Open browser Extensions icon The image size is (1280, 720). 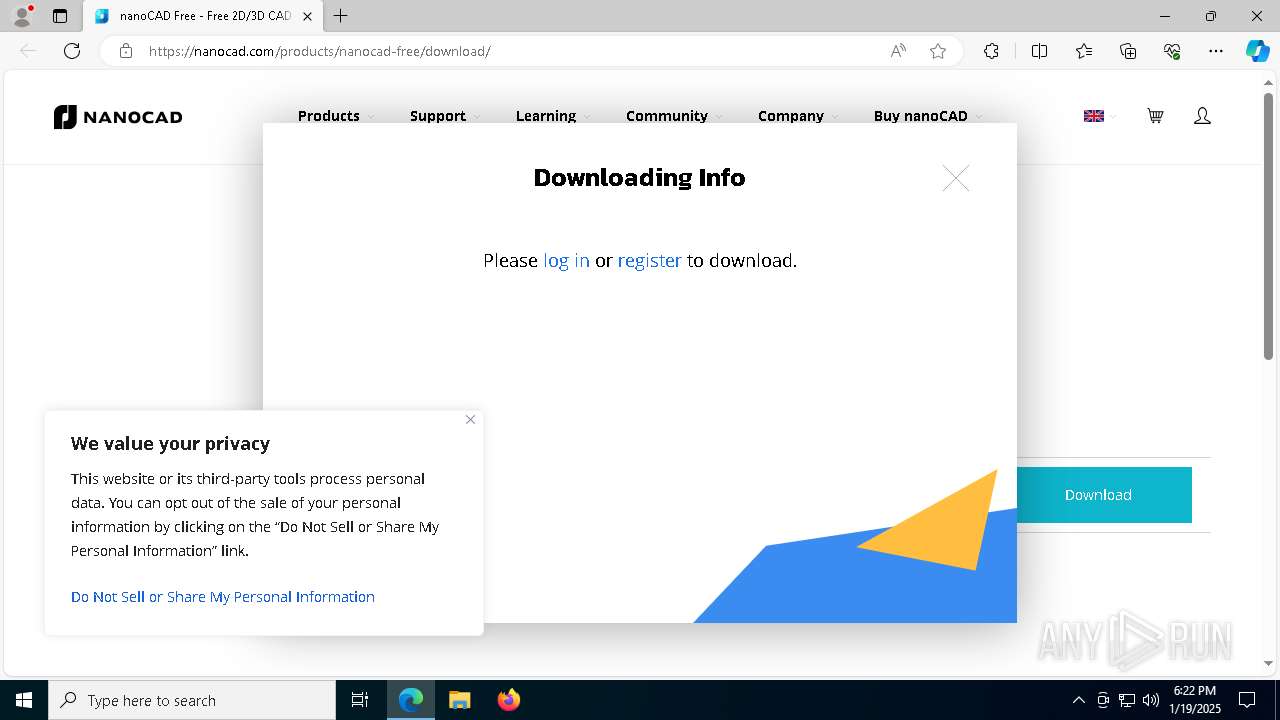[x=991, y=51]
